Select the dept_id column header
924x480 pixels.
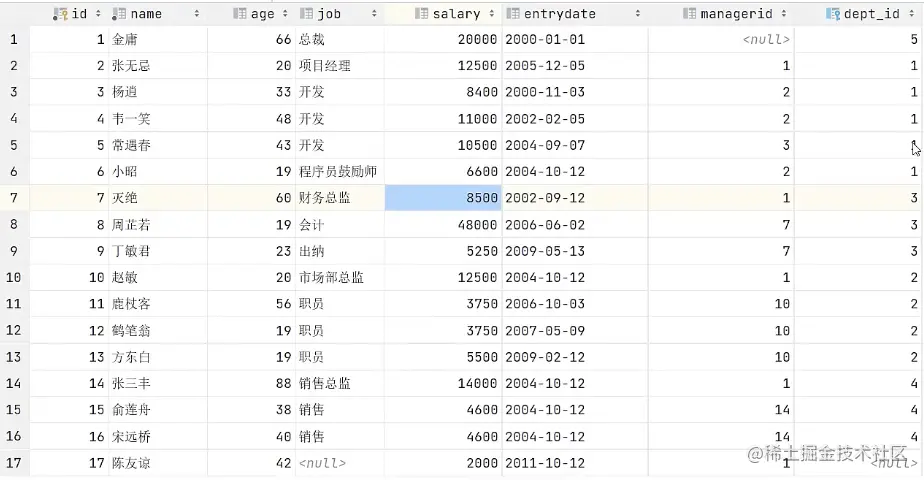(859, 14)
